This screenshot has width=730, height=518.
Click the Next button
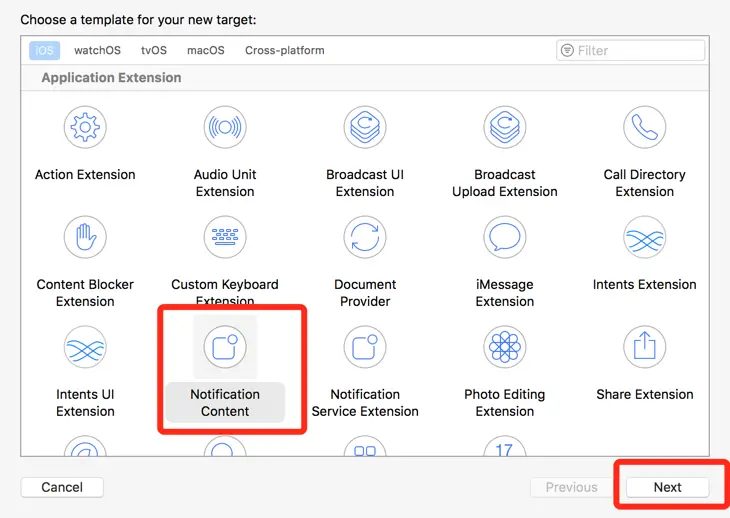[668, 487]
